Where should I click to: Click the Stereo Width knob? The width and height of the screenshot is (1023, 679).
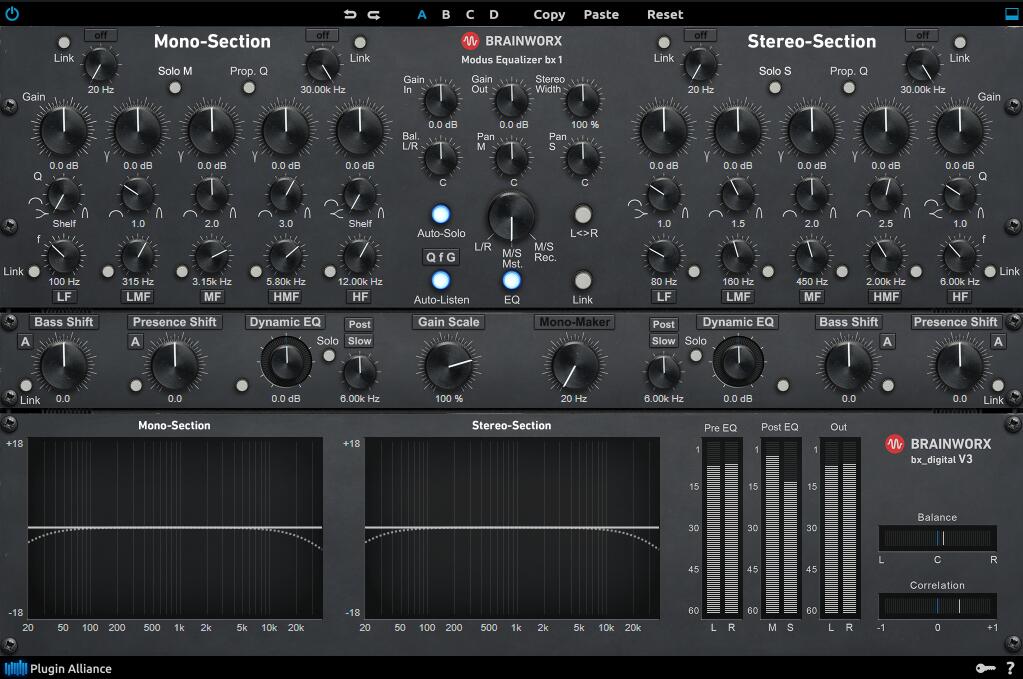(582, 99)
